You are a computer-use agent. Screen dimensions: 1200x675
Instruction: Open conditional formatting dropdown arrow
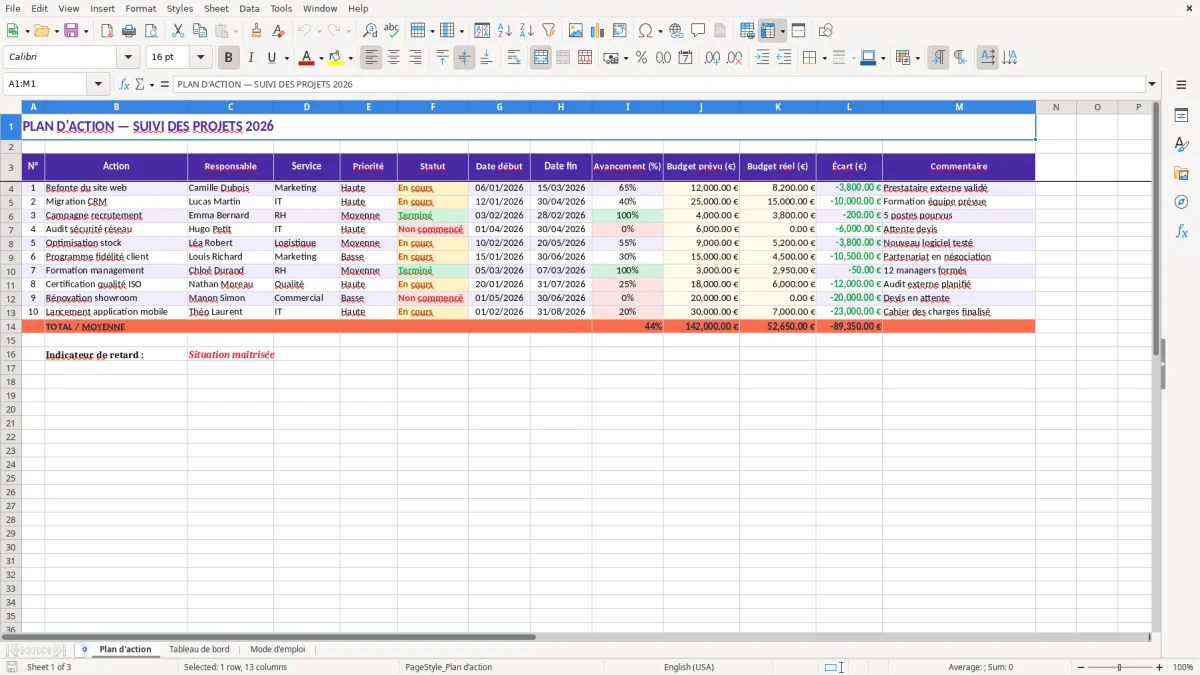[917, 58]
